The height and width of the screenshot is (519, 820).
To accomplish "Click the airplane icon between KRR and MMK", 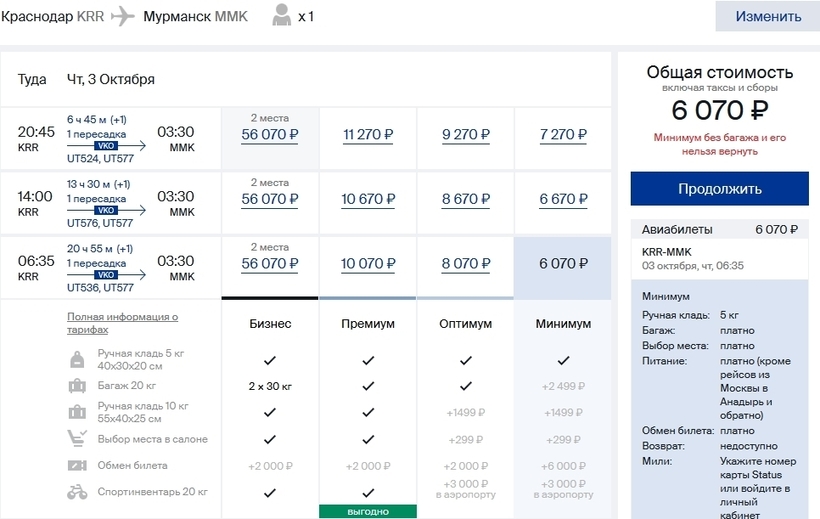I will pyautogui.click(x=123, y=16).
